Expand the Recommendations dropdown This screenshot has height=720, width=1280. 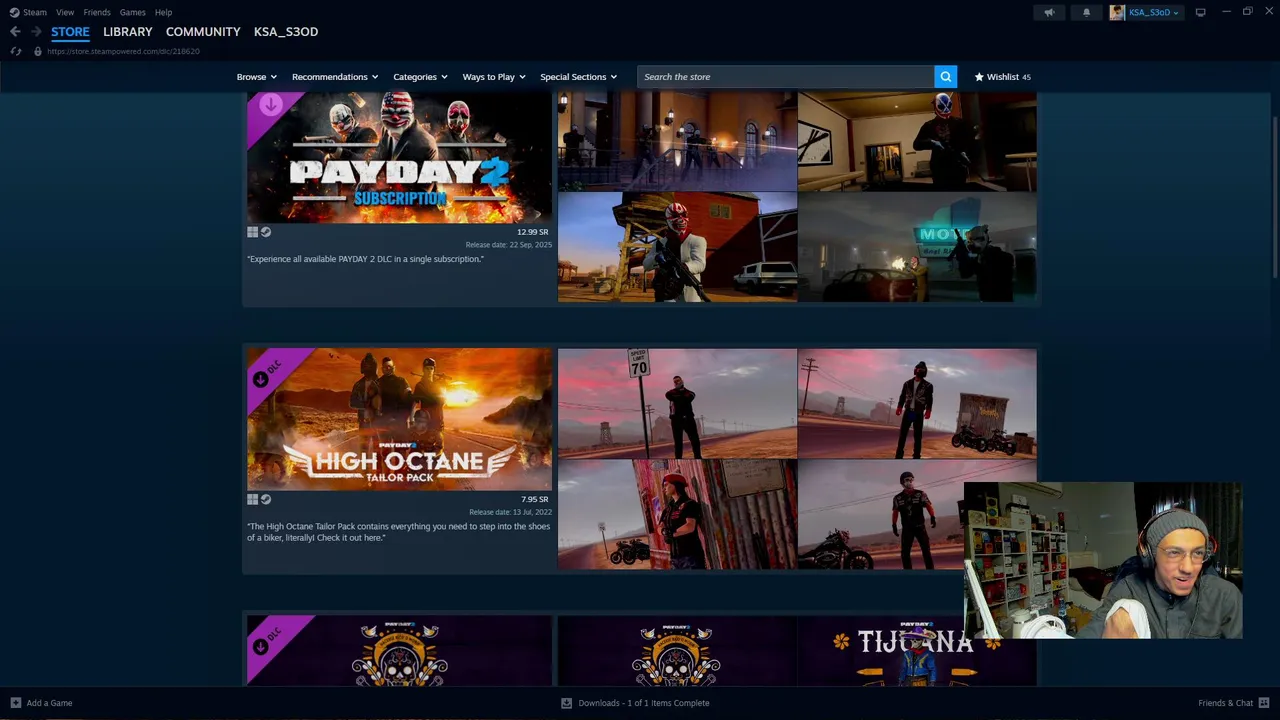335,77
